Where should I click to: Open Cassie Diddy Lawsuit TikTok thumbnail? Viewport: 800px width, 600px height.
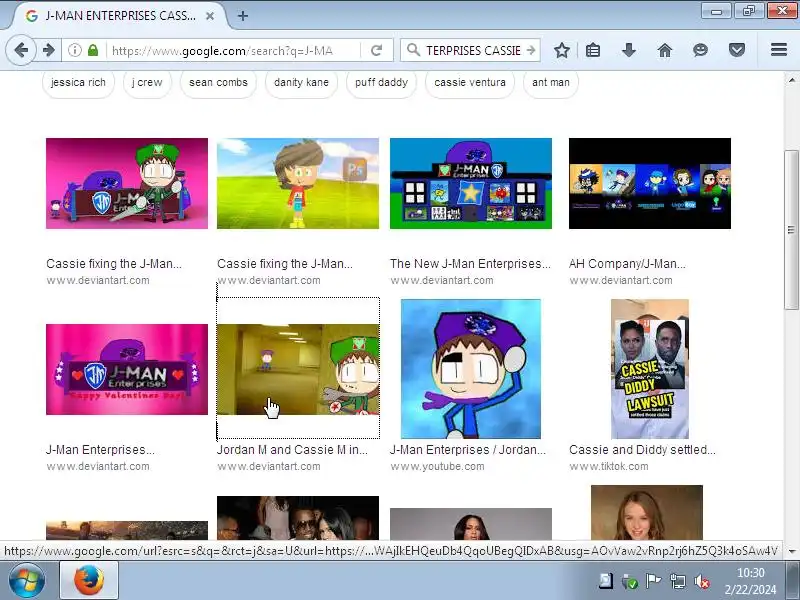click(649, 369)
